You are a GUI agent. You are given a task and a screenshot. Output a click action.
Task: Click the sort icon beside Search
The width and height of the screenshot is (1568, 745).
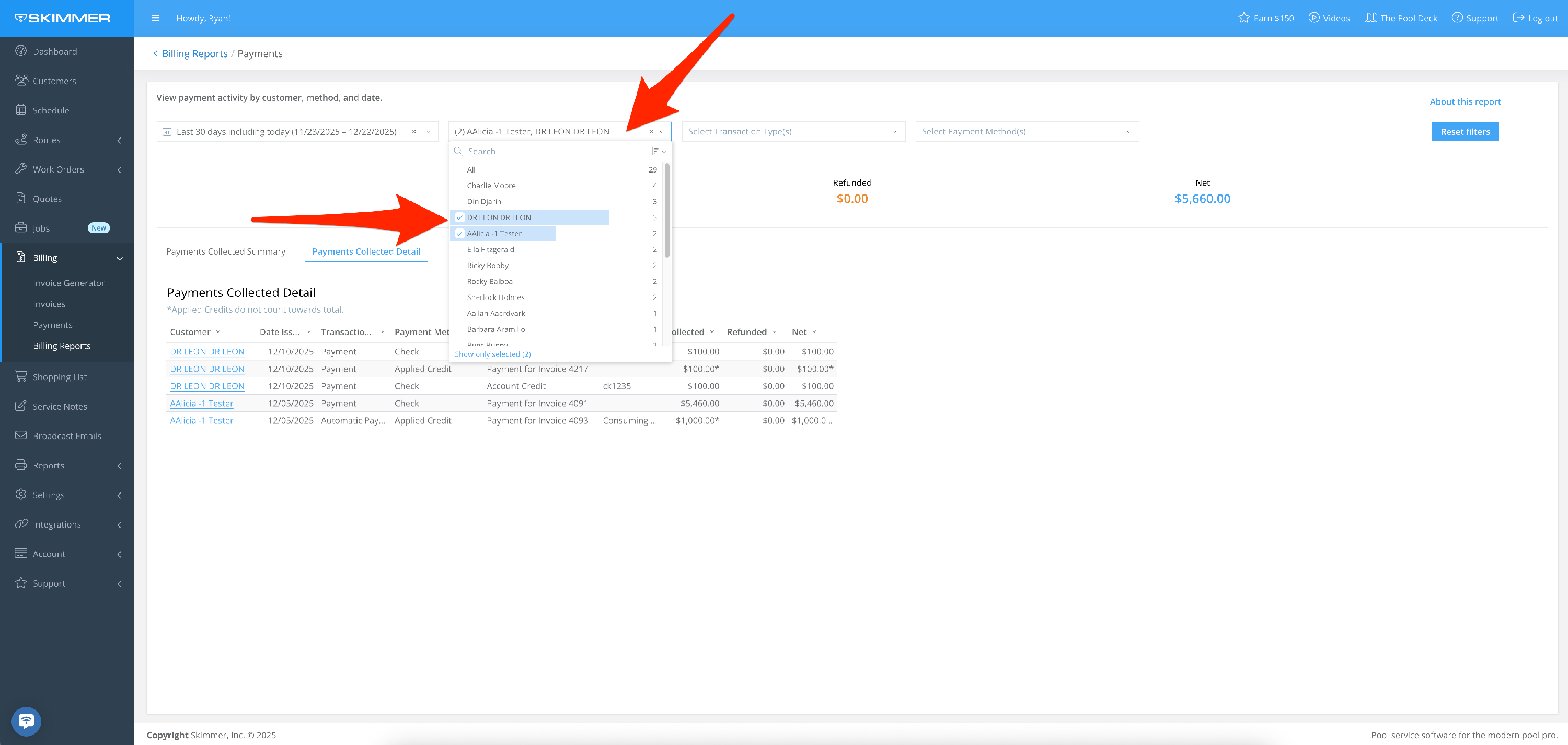658,152
